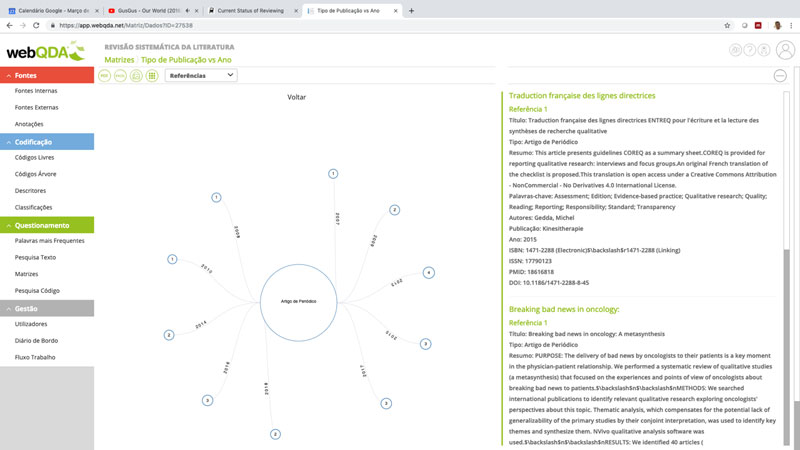
Task: Select the 2015 node circle with count 3
Action: (426, 344)
